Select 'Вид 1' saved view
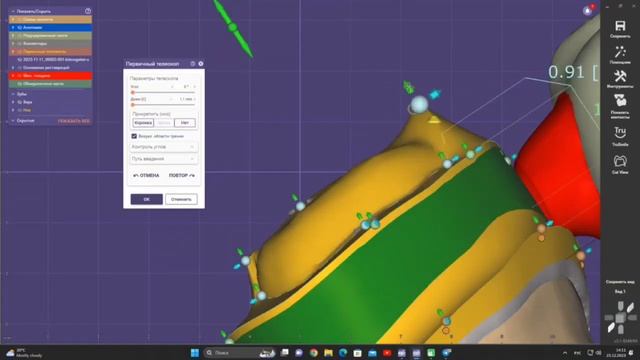 point(620,292)
